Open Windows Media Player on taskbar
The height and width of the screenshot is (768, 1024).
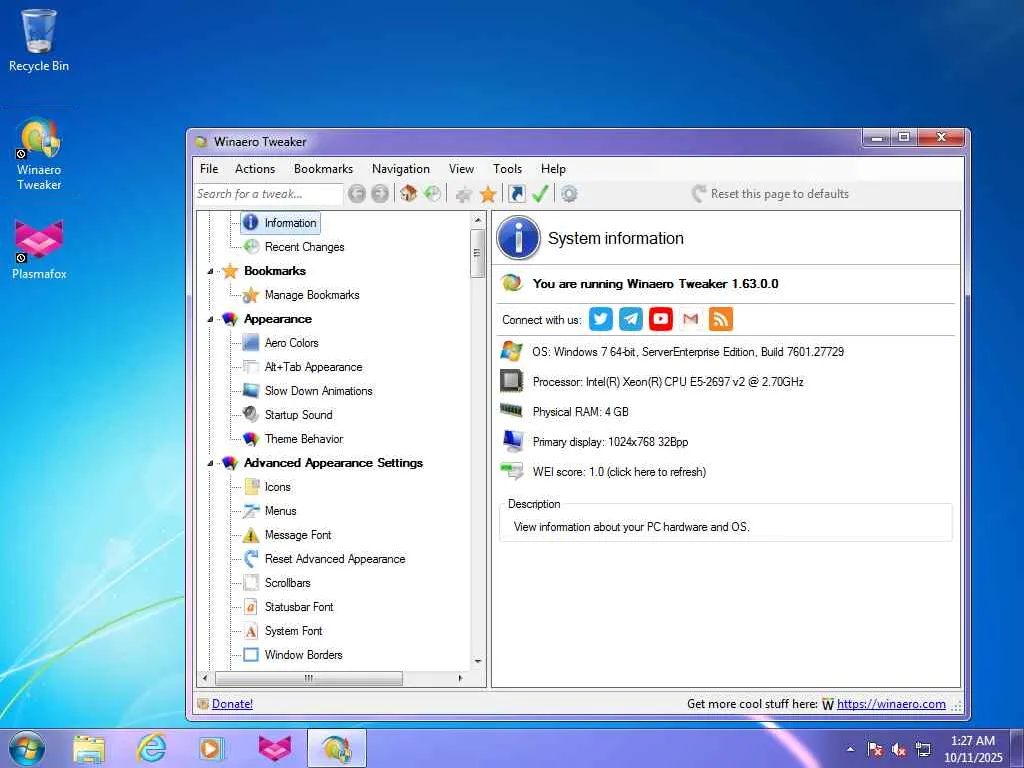tap(212, 748)
